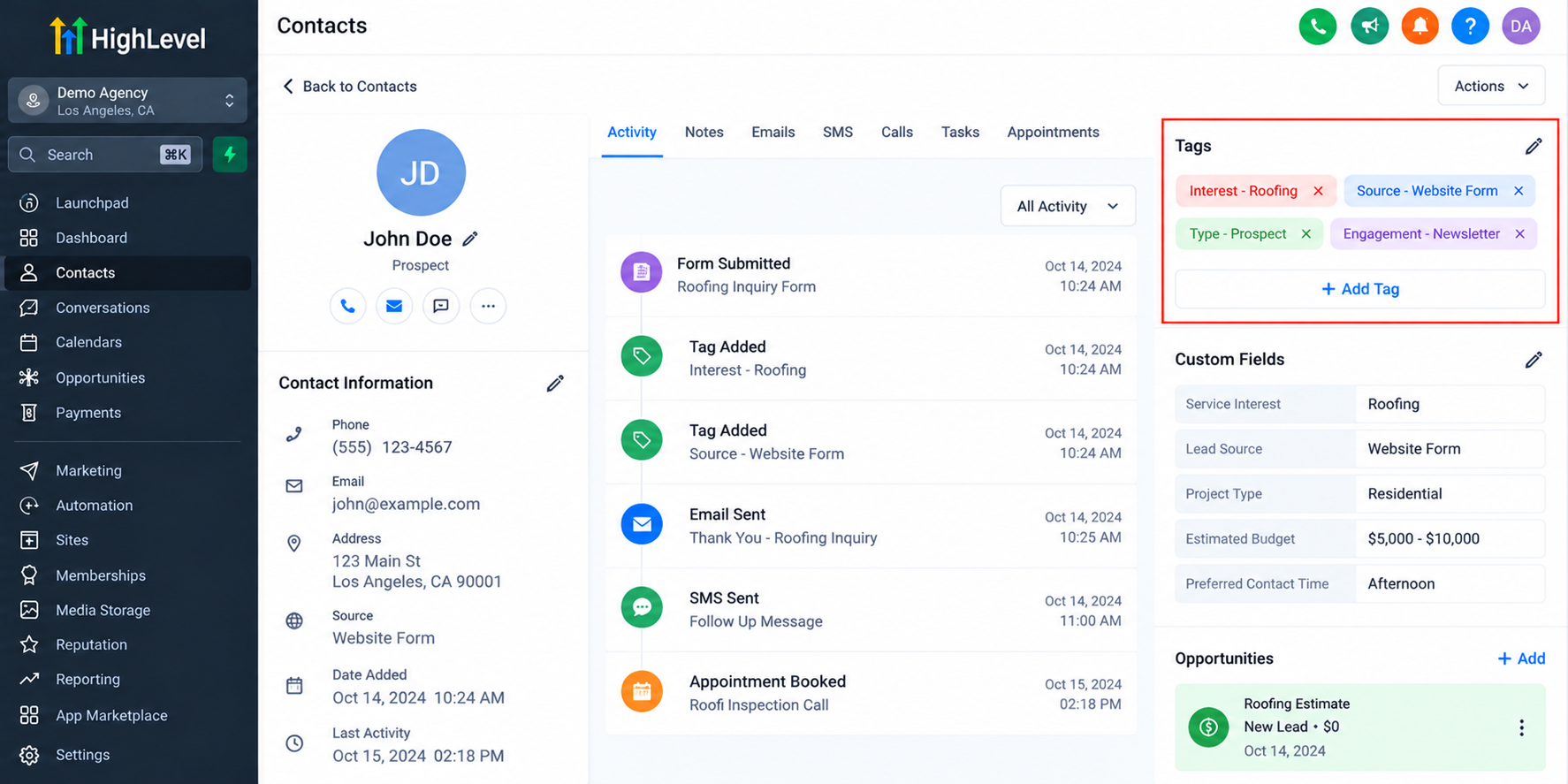Image resolution: width=1568 pixels, height=784 pixels.
Task: Switch to the Calls tab
Action: 896,133
